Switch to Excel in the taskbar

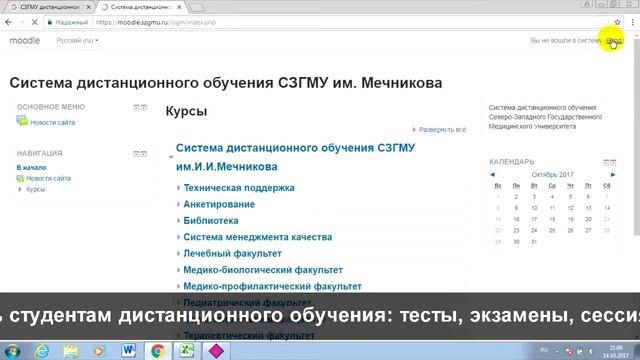pyautogui.click(x=187, y=351)
